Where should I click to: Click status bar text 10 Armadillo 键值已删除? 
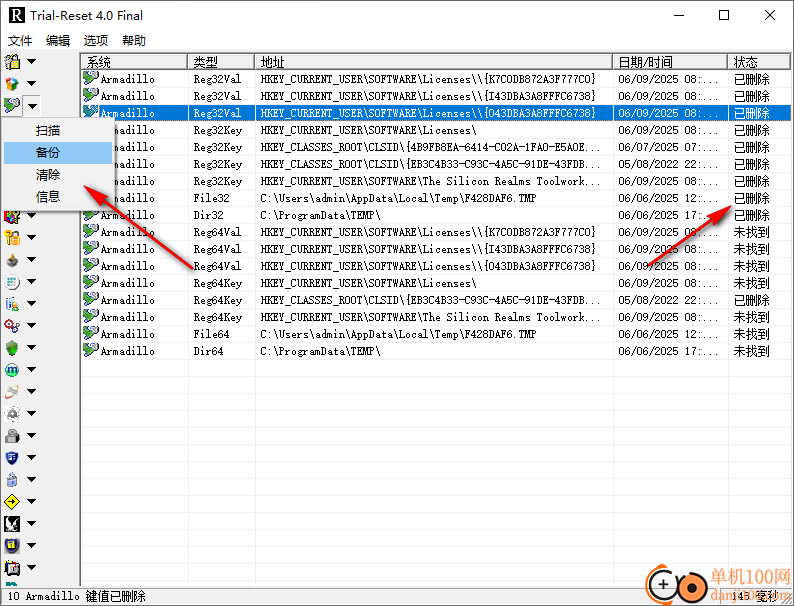click(76, 596)
